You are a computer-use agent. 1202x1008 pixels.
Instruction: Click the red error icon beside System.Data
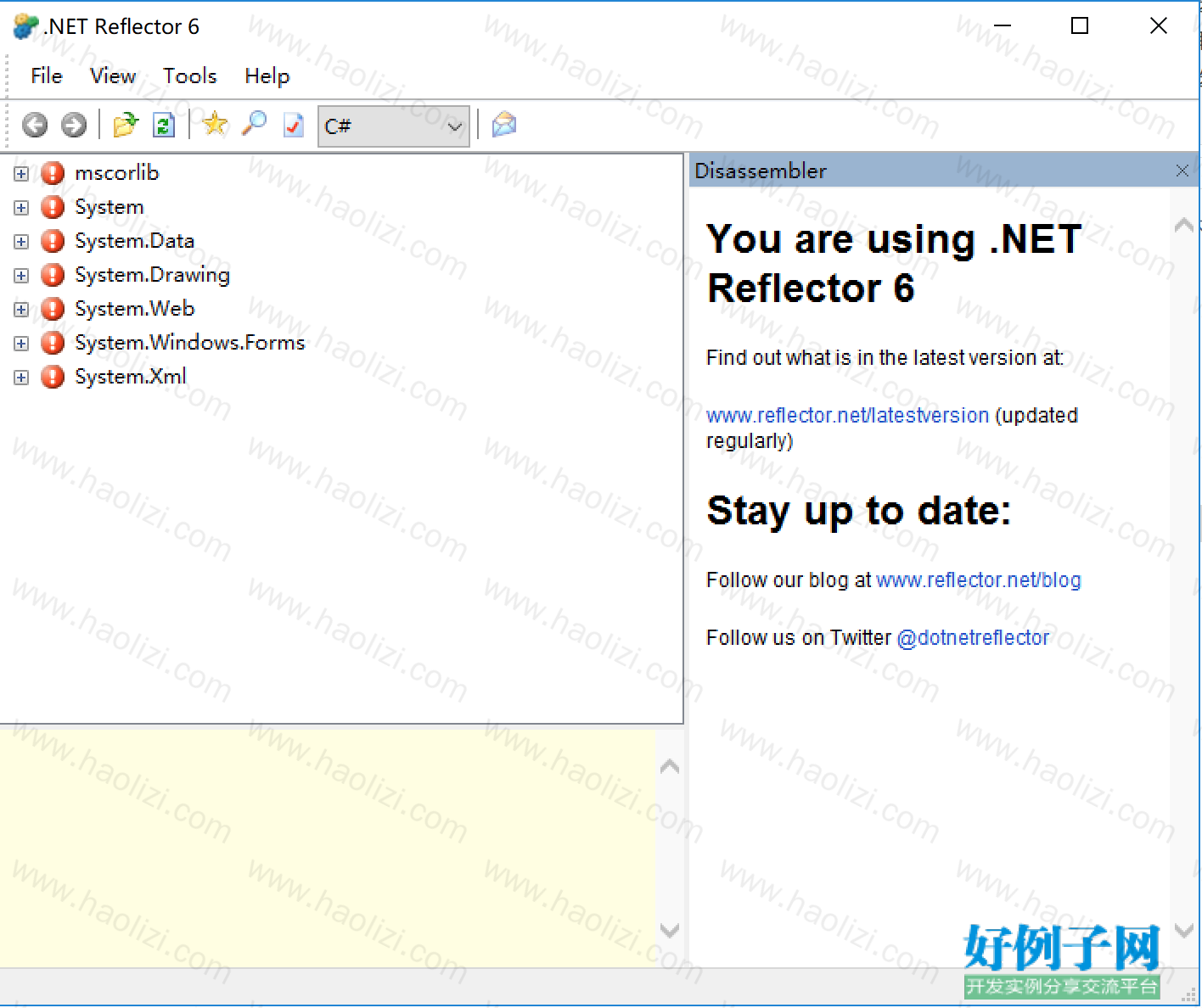[53, 241]
